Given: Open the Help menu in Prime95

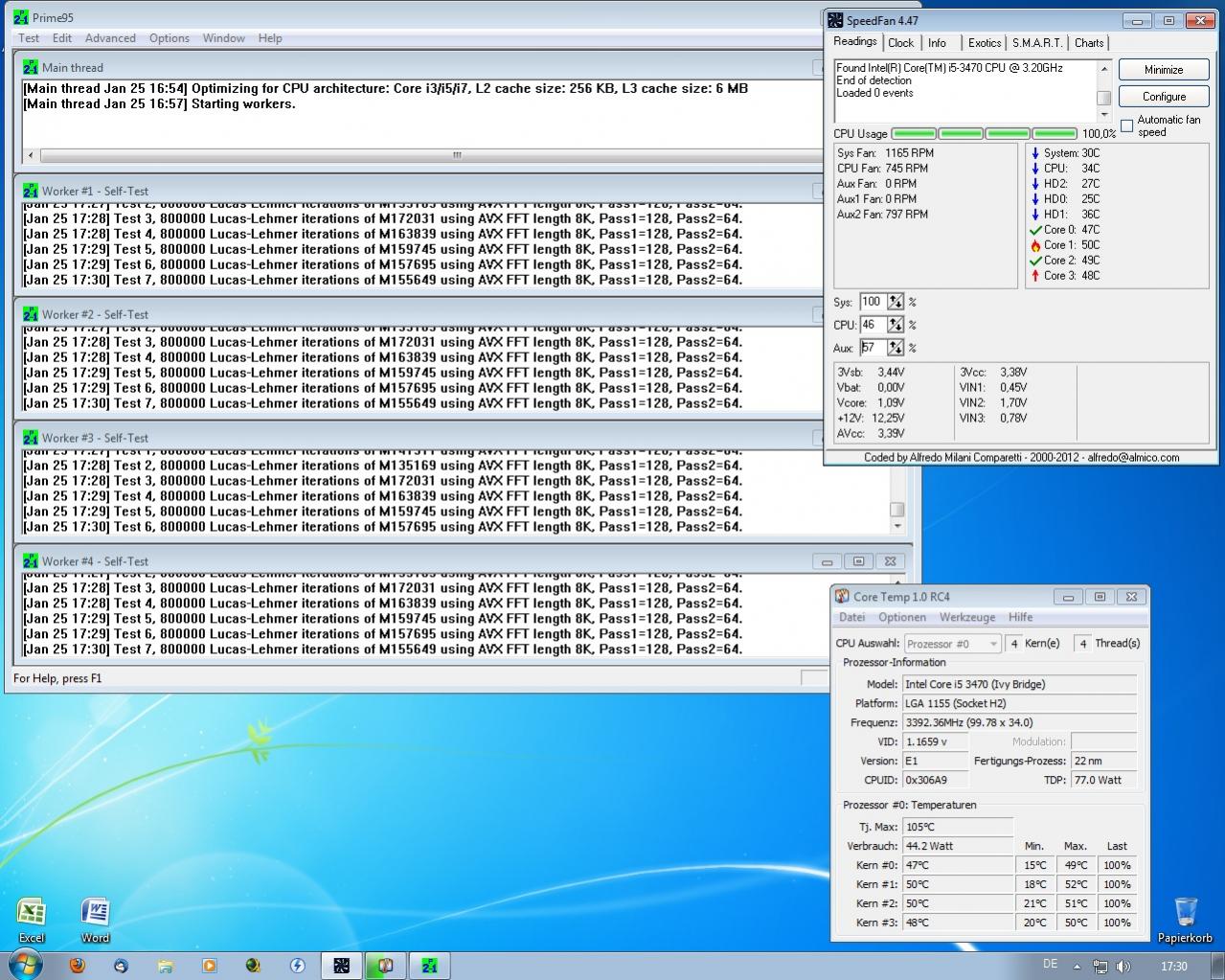Looking at the screenshot, I should [270, 38].
